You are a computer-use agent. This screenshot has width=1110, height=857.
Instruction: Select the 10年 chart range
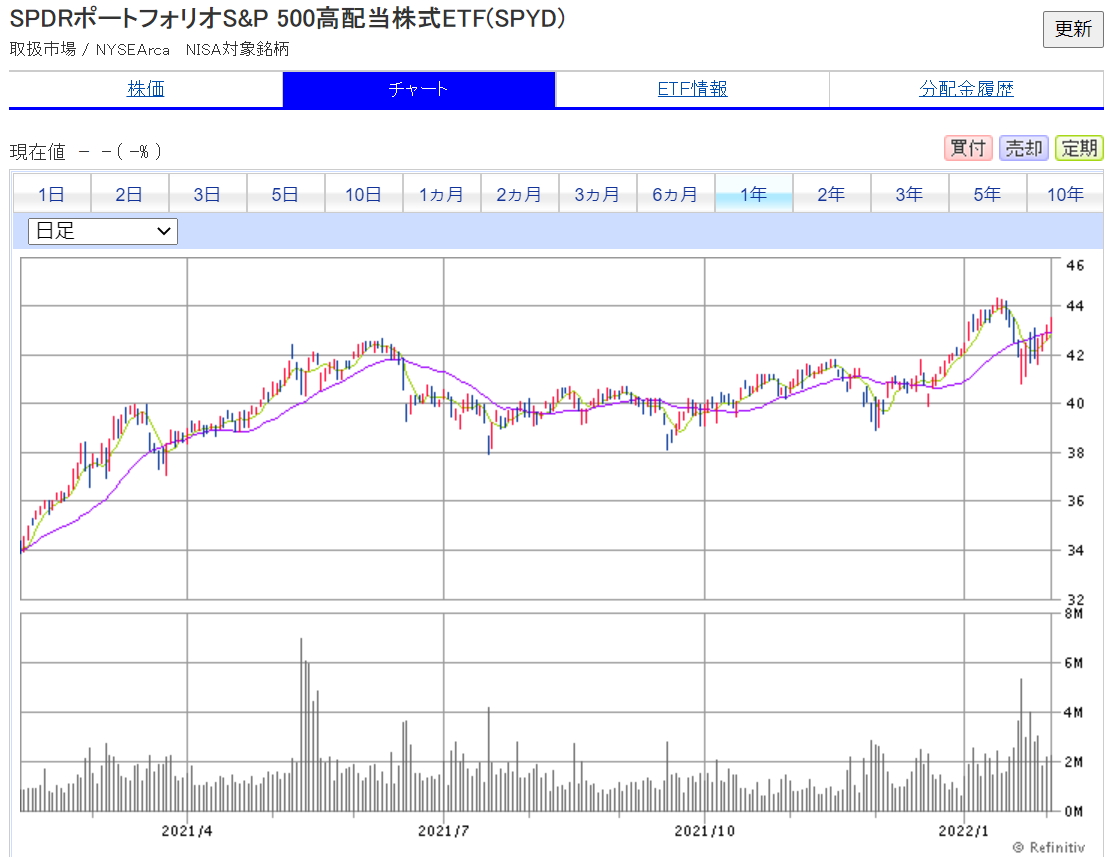pyautogui.click(x=1065, y=194)
